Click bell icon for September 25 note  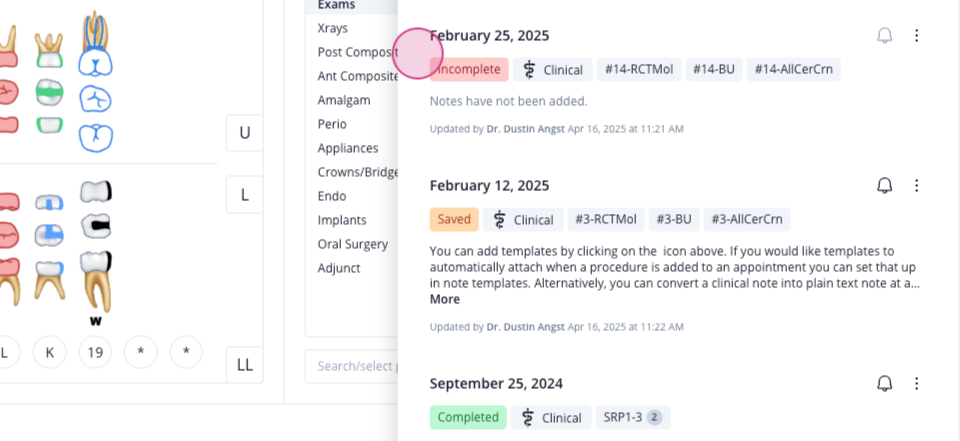[885, 383]
